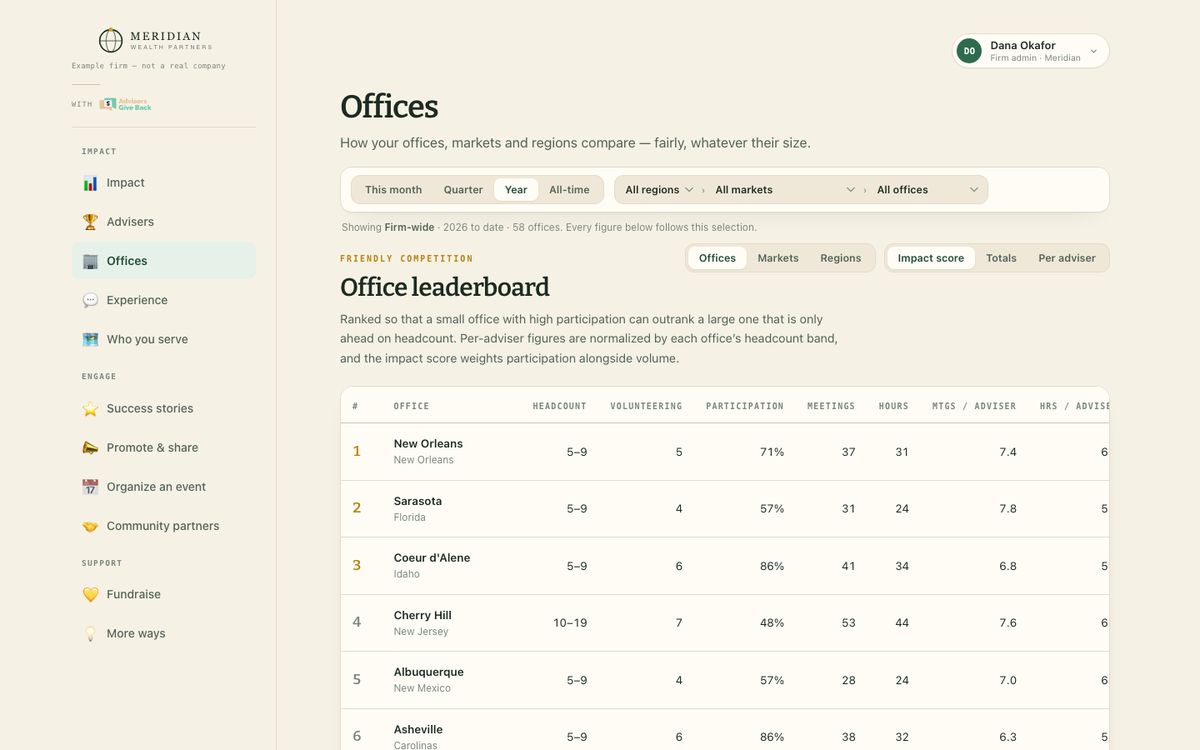Sort by the Meetings column header
The width and height of the screenshot is (1200, 750).
pos(831,406)
